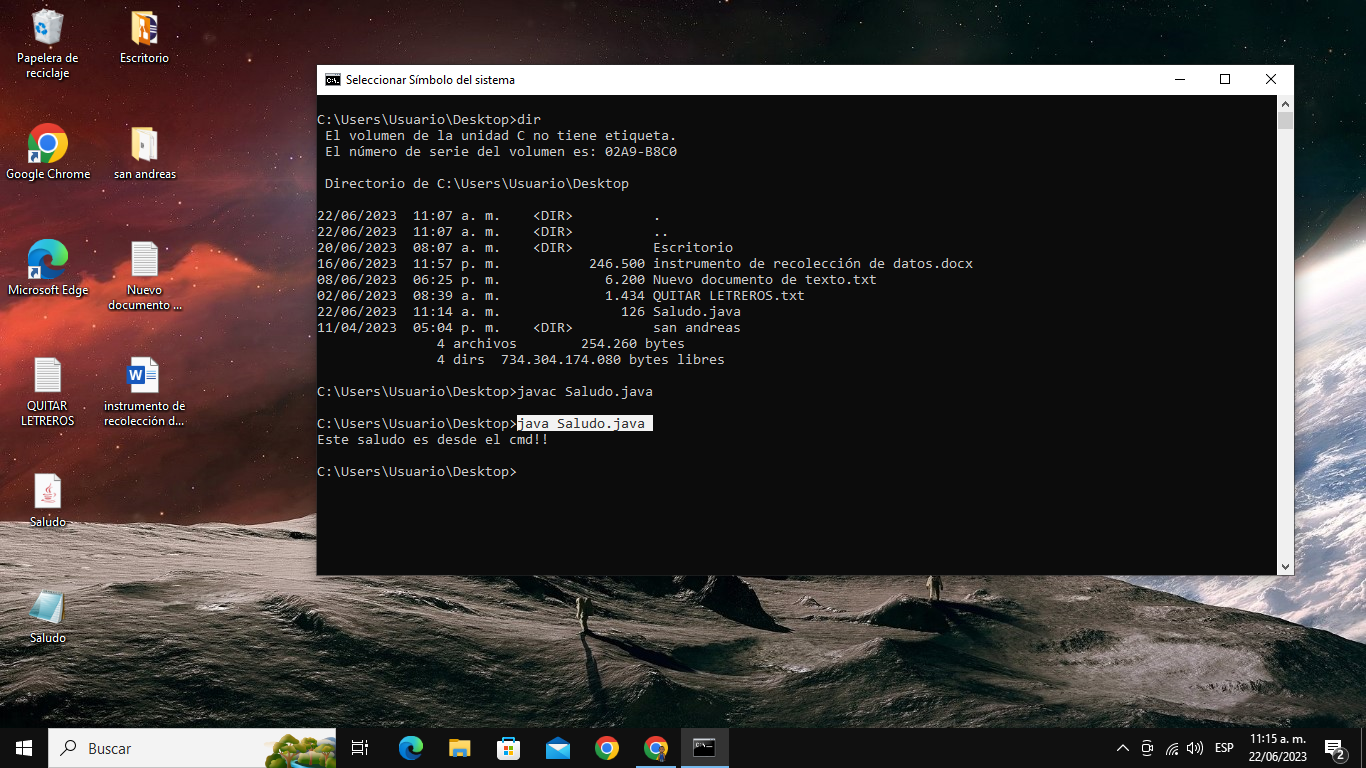Open Microsoft Store from the taskbar
This screenshot has width=1366, height=768.
pyautogui.click(x=508, y=748)
